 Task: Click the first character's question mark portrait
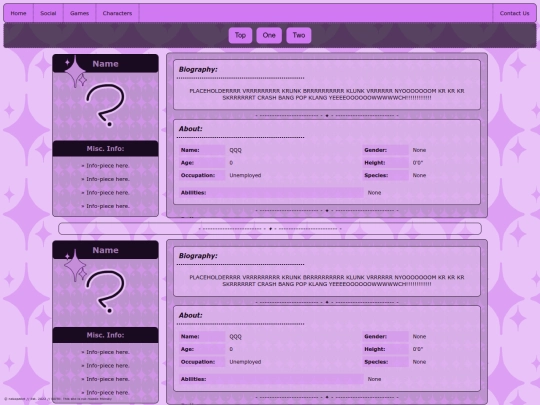pyautogui.click(x=106, y=105)
